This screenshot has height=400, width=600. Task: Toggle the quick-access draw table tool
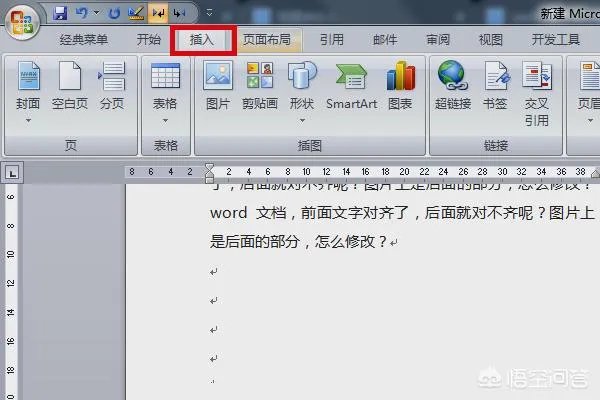click(136, 13)
